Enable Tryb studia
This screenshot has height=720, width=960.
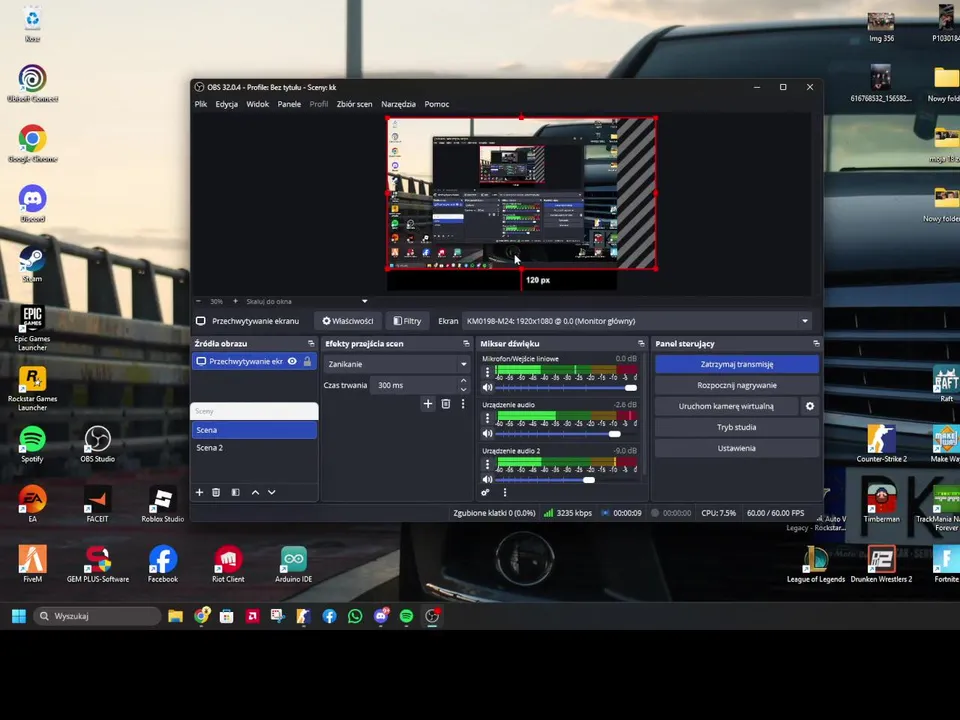[737, 427]
